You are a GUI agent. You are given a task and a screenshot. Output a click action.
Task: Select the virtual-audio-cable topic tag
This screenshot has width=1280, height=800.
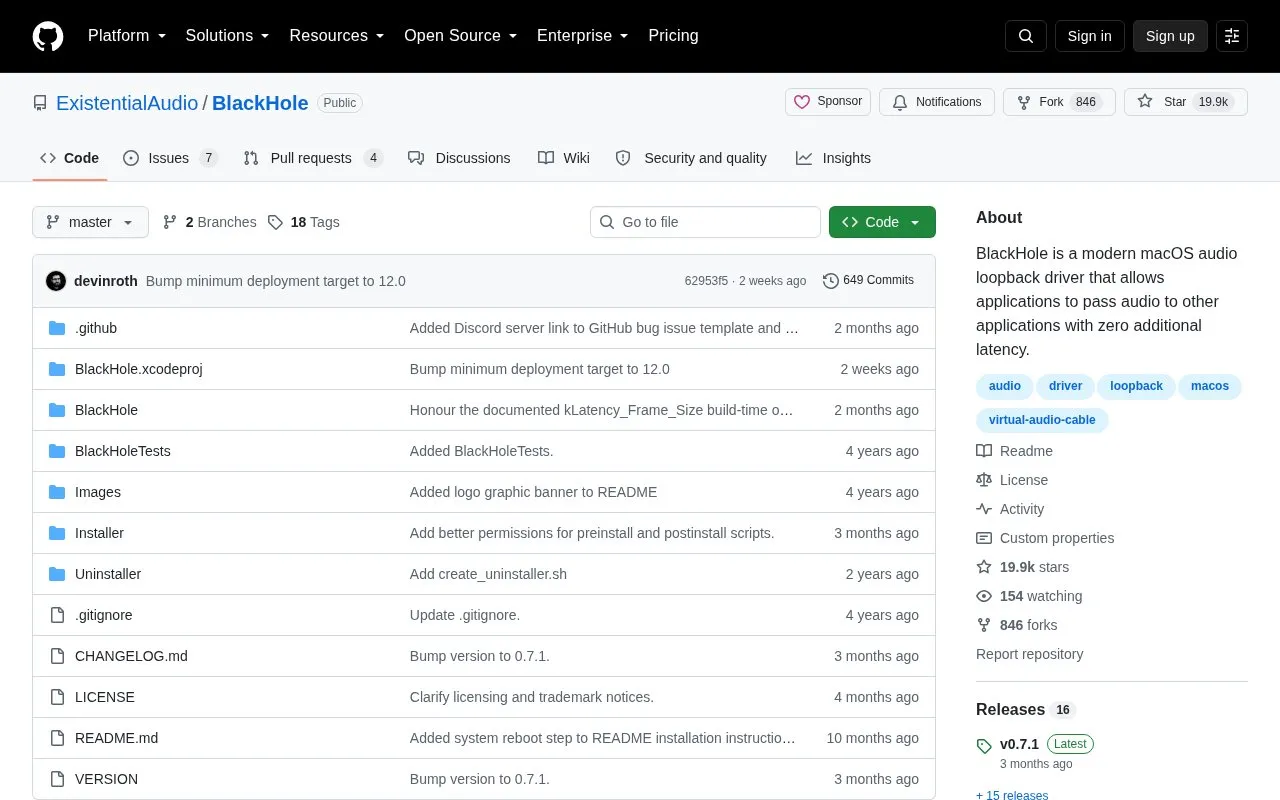pos(1042,420)
